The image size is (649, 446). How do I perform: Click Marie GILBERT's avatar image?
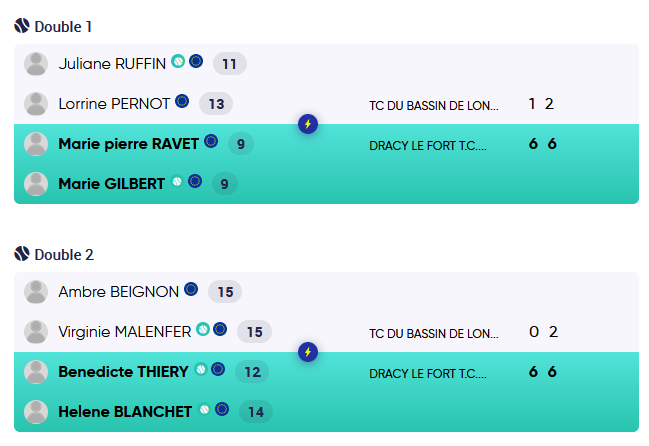coord(36,184)
